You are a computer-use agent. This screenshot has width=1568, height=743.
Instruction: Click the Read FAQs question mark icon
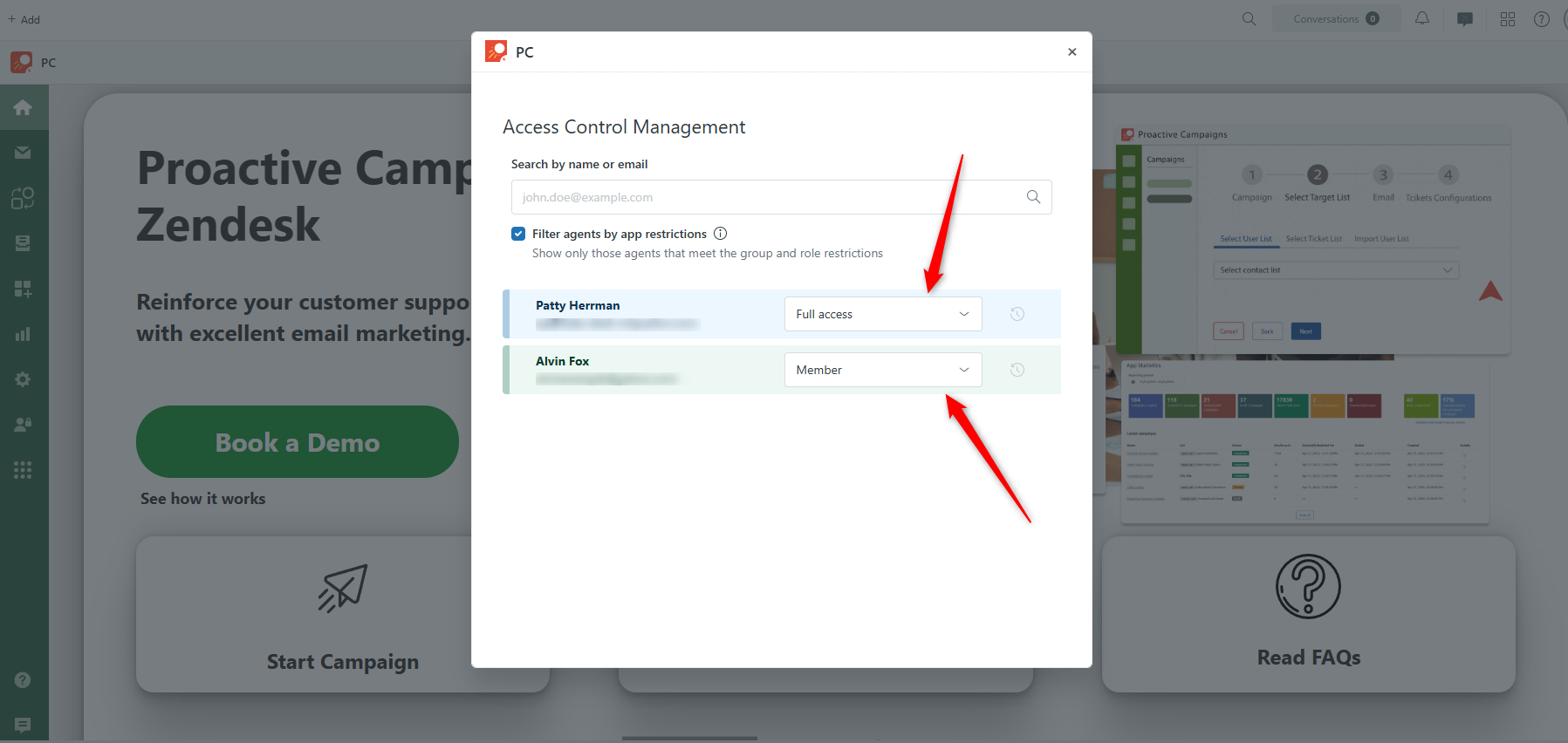[x=1308, y=587]
